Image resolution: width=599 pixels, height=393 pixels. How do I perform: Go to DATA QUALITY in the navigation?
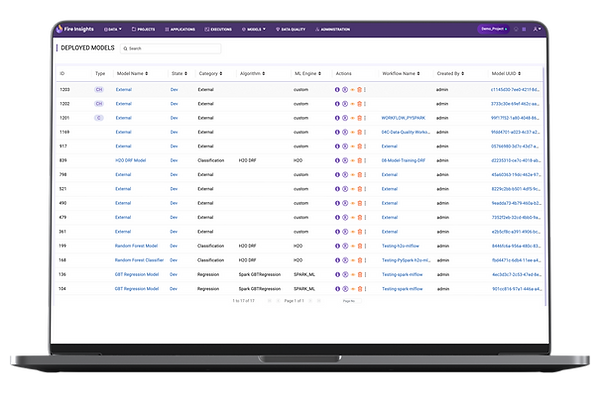coord(291,29)
